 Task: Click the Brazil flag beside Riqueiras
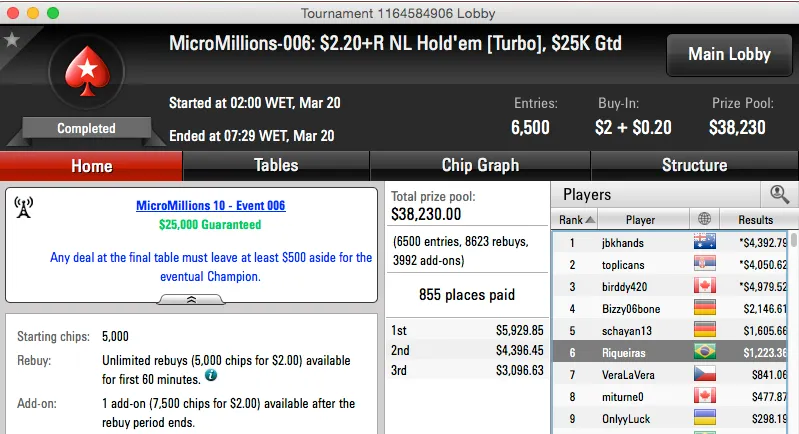[705, 352]
